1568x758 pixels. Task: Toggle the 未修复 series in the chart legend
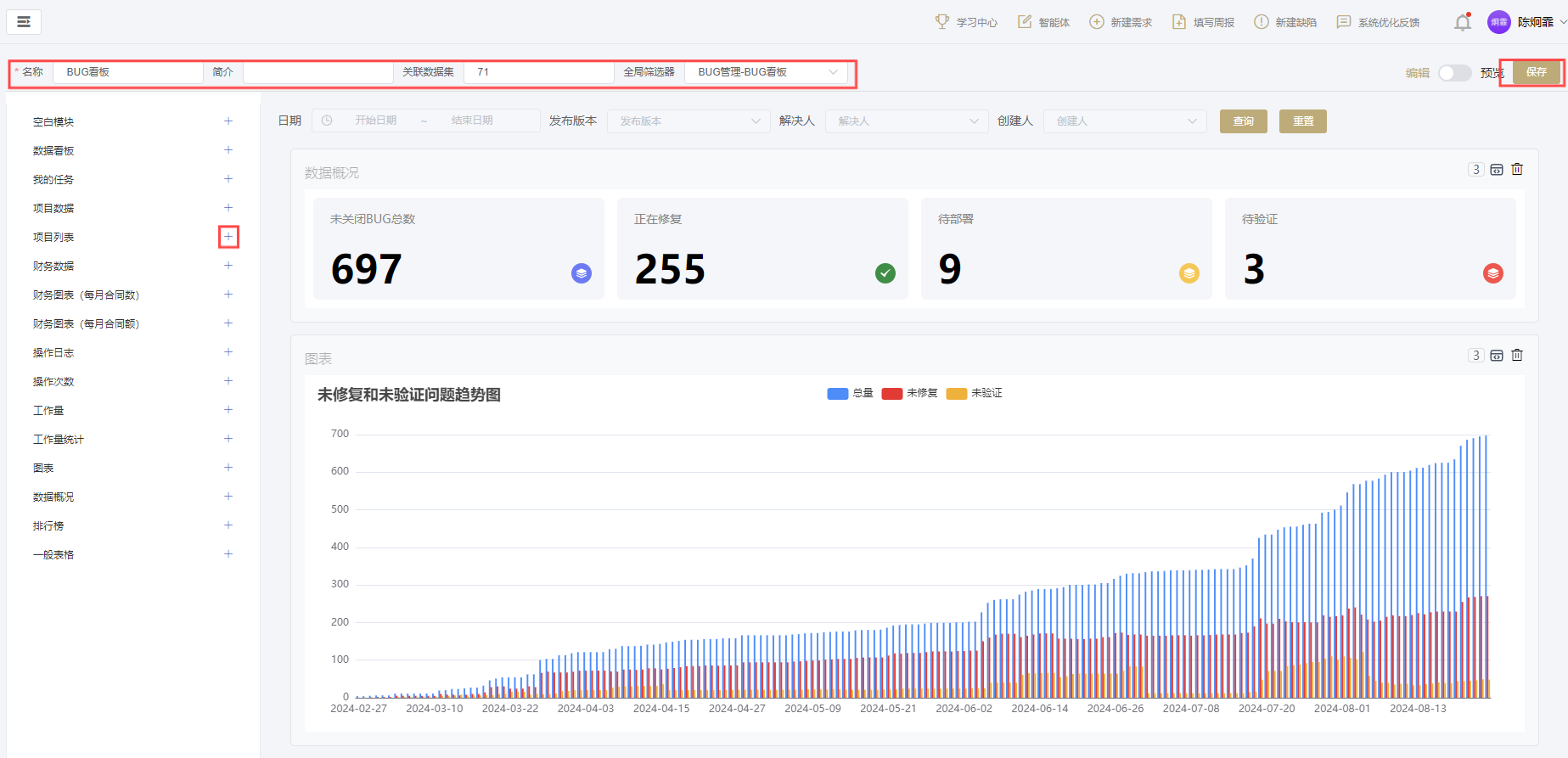tap(909, 393)
